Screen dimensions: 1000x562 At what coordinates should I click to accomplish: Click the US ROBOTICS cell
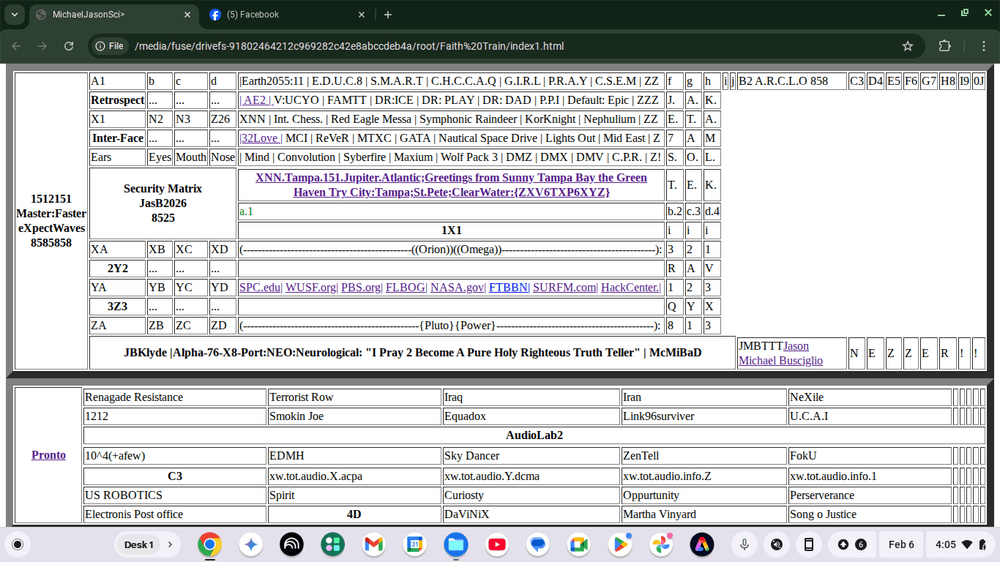[175, 495]
